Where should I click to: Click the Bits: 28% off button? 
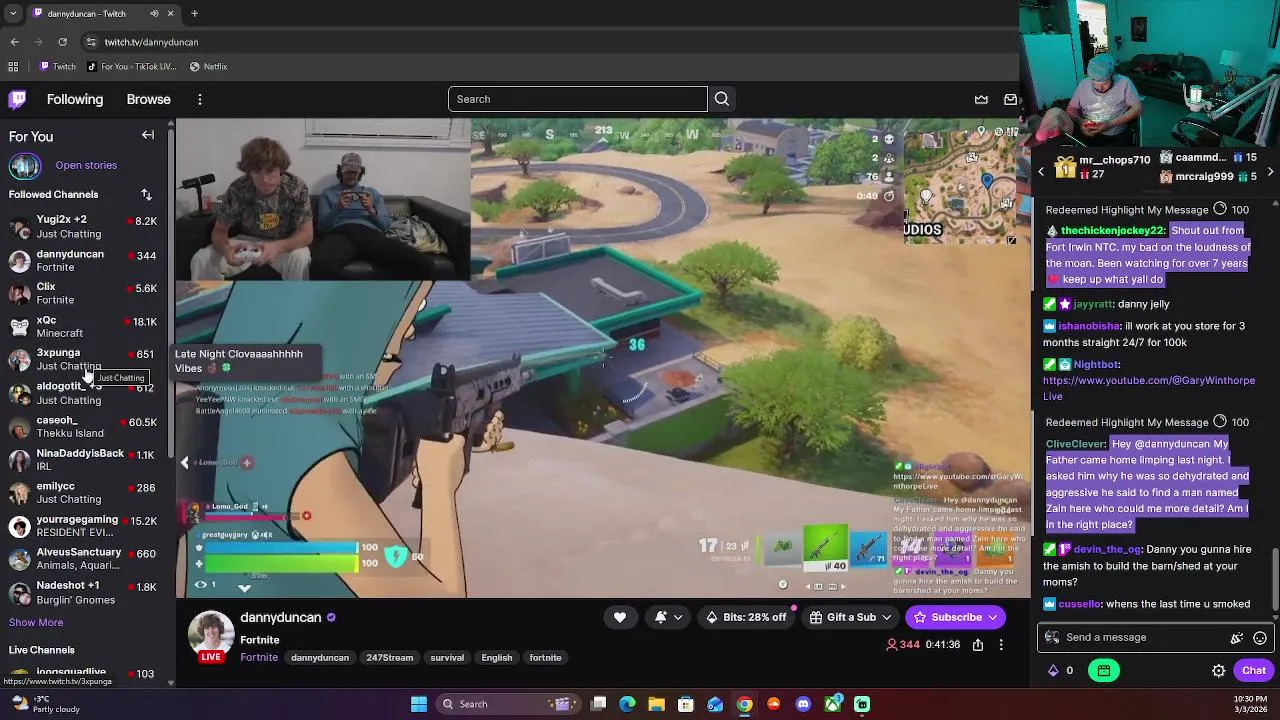pyautogui.click(x=746, y=617)
